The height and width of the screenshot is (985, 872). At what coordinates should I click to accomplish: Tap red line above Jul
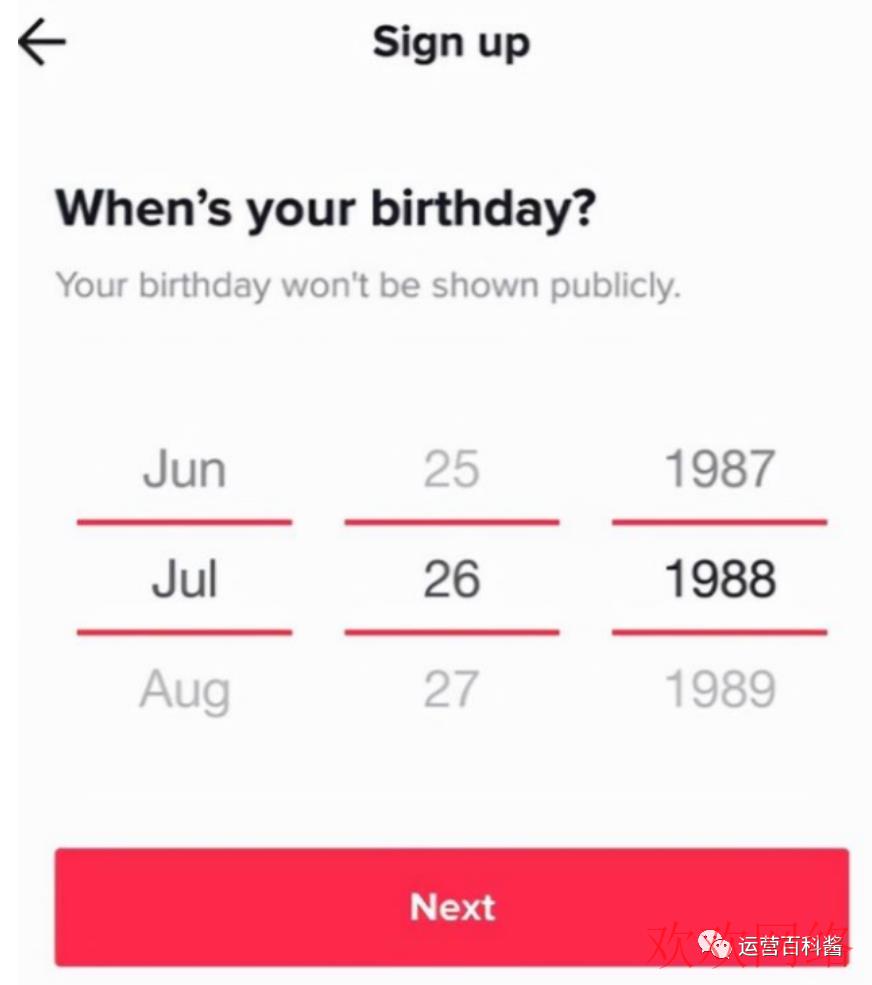click(184, 522)
